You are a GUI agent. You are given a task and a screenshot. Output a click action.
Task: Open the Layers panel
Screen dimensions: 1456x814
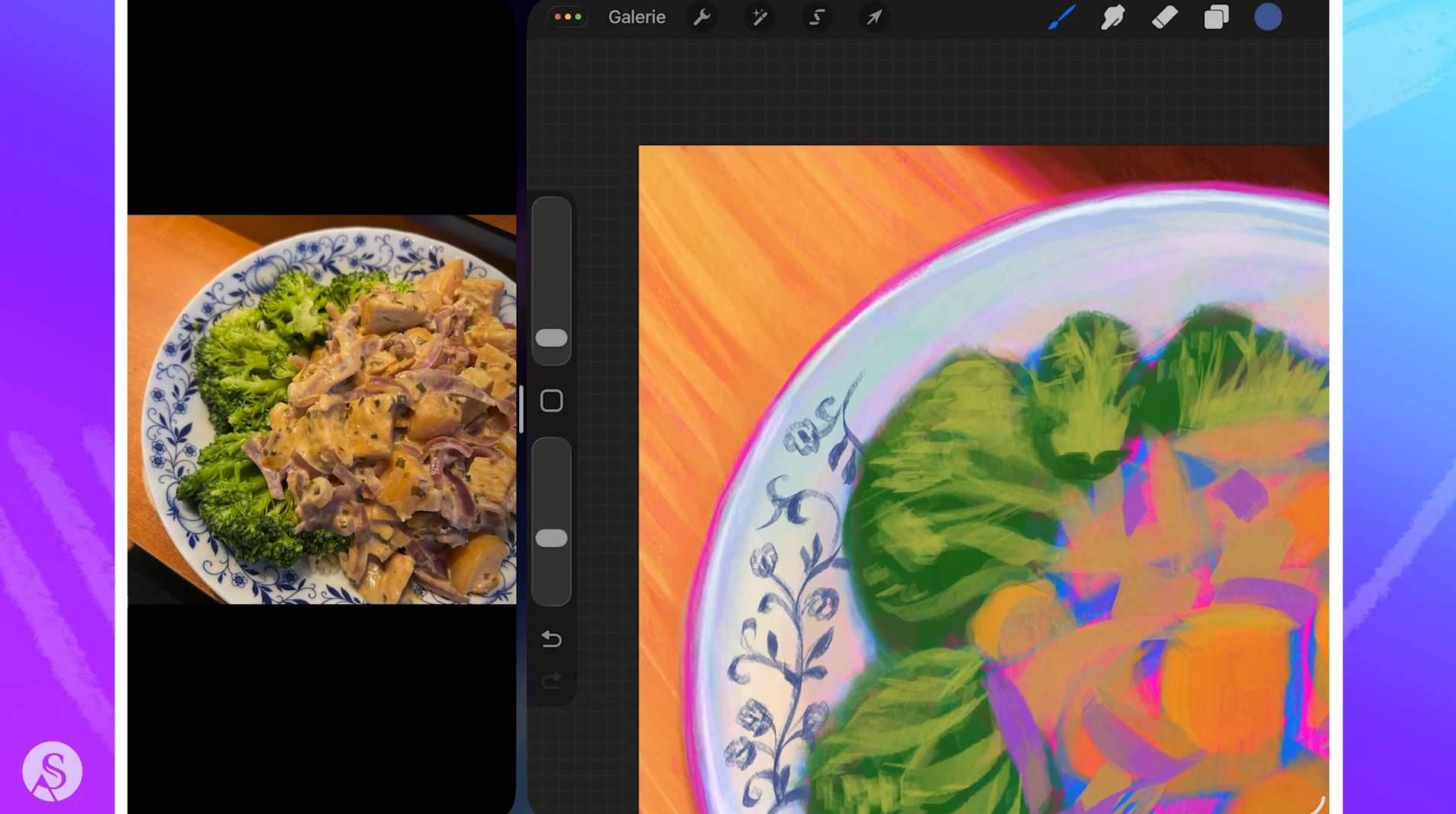tap(1216, 17)
